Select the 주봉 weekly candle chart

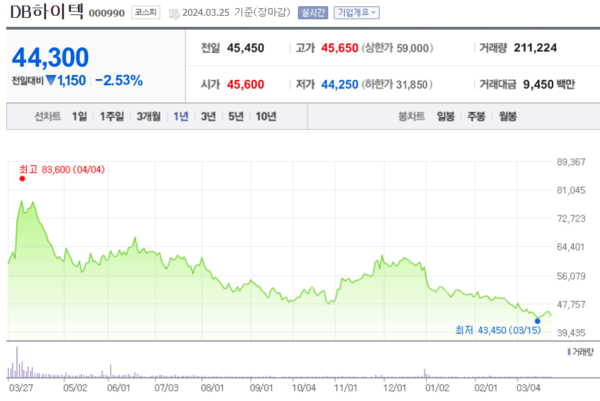click(x=477, y=117)
